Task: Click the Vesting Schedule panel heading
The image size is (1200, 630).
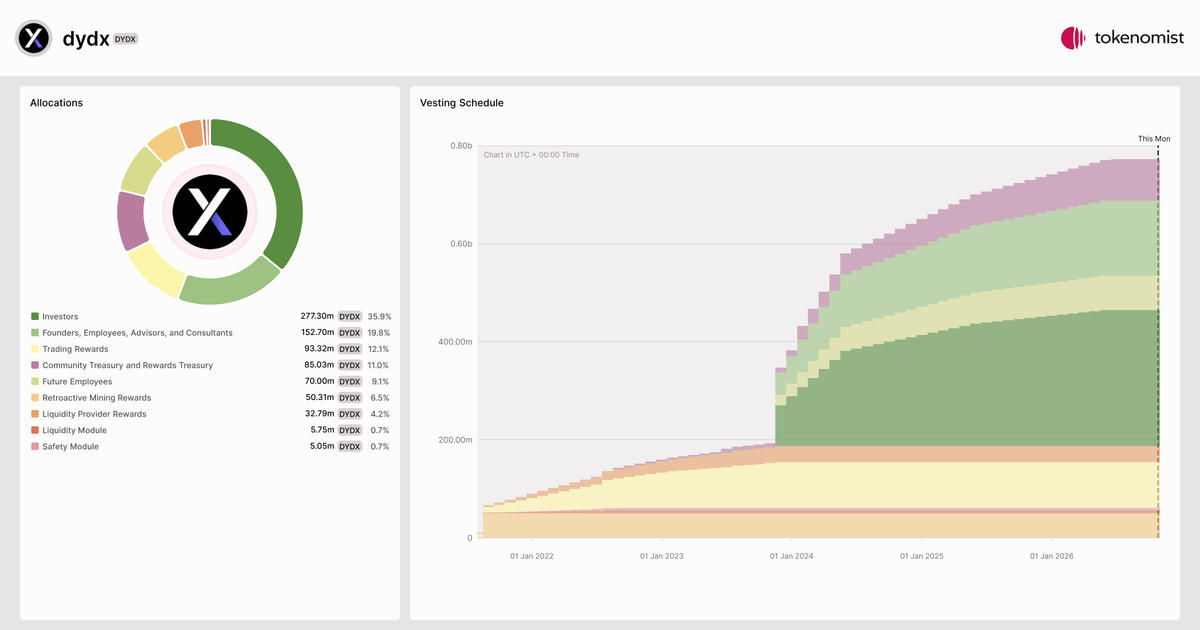Action: [462, 103]
